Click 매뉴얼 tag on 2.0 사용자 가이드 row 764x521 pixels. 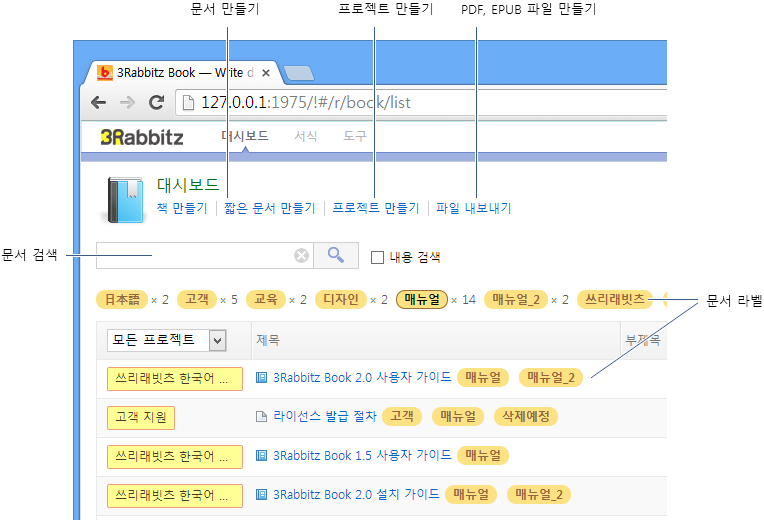(483, 377)
